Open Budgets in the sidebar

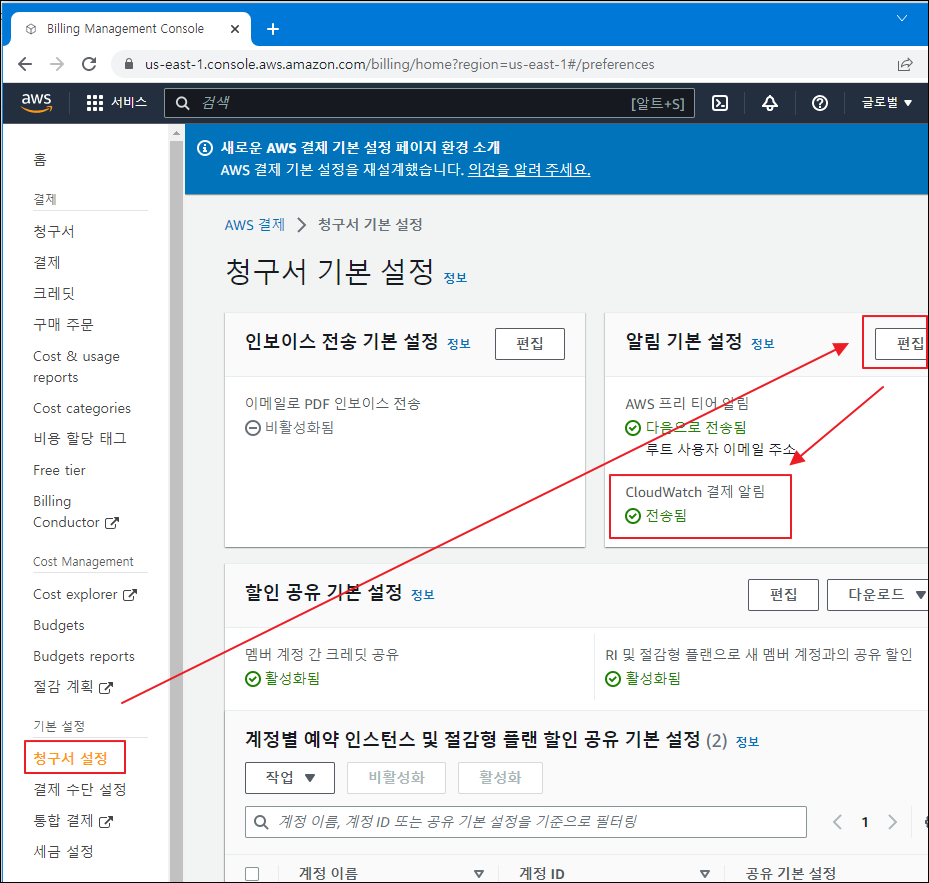point(59,625)
